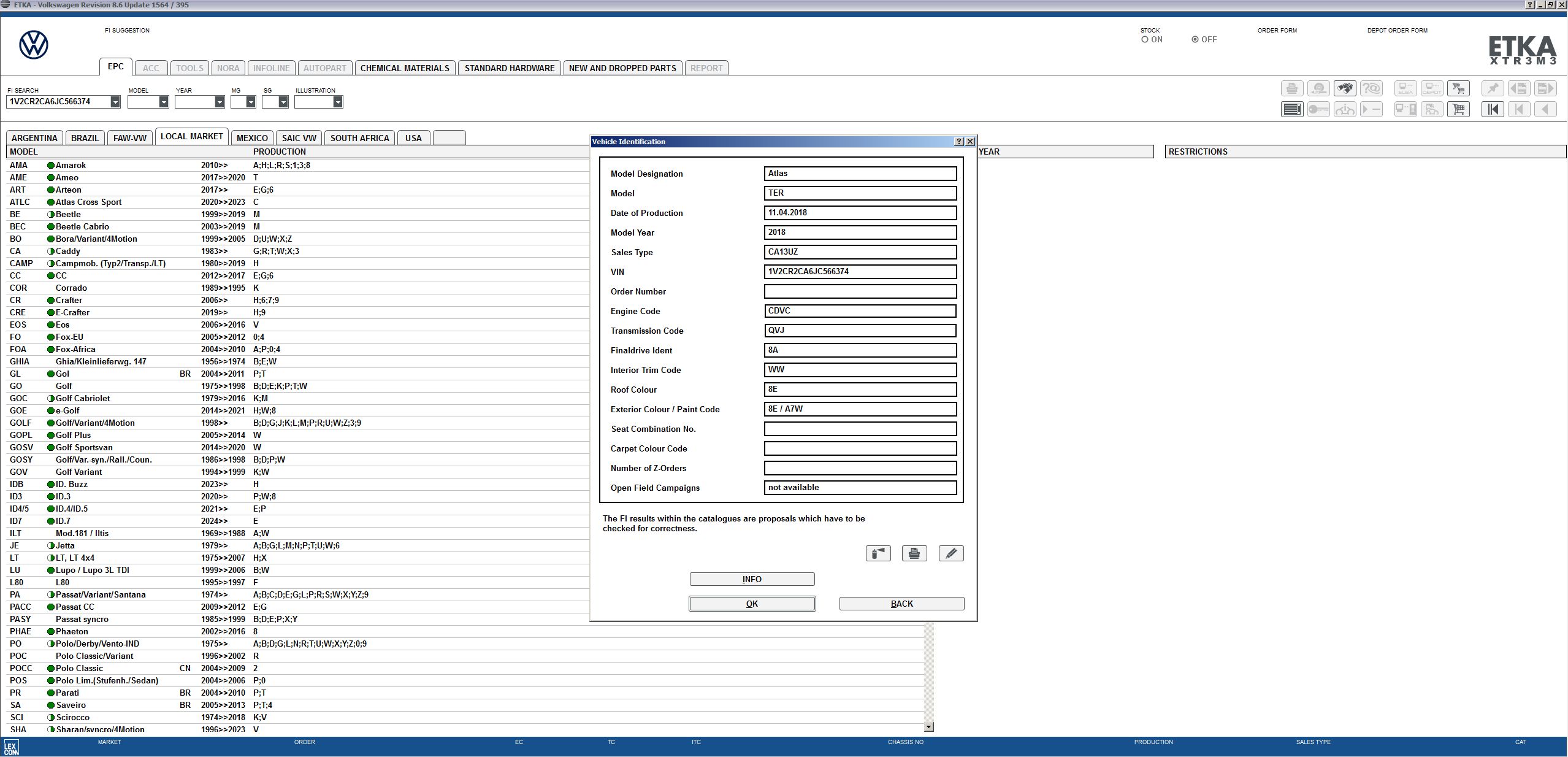Open the ELSA workshop system icon

point(1405,88)
